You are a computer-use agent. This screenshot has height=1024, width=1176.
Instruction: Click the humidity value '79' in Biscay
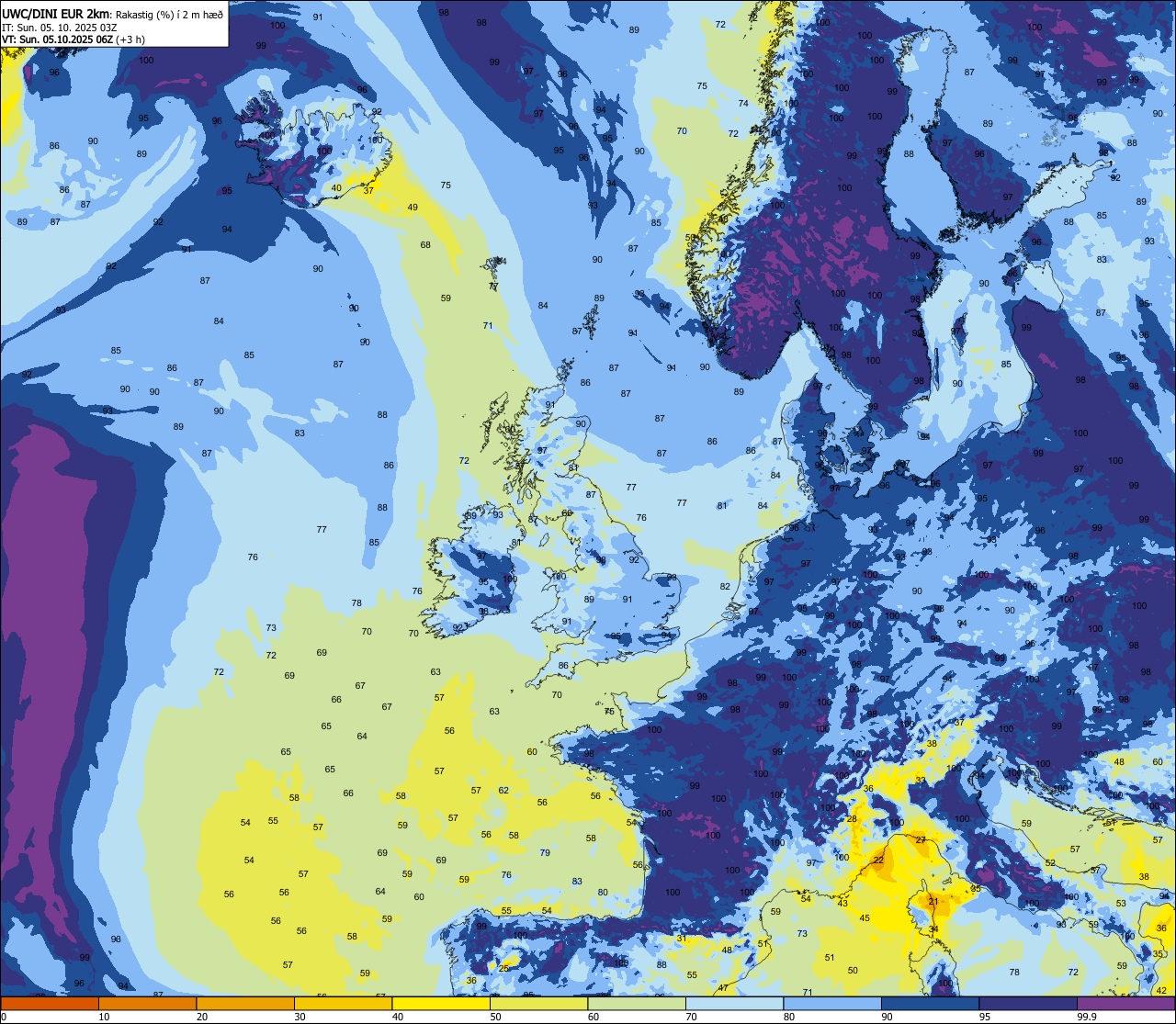tap(545, 853)
